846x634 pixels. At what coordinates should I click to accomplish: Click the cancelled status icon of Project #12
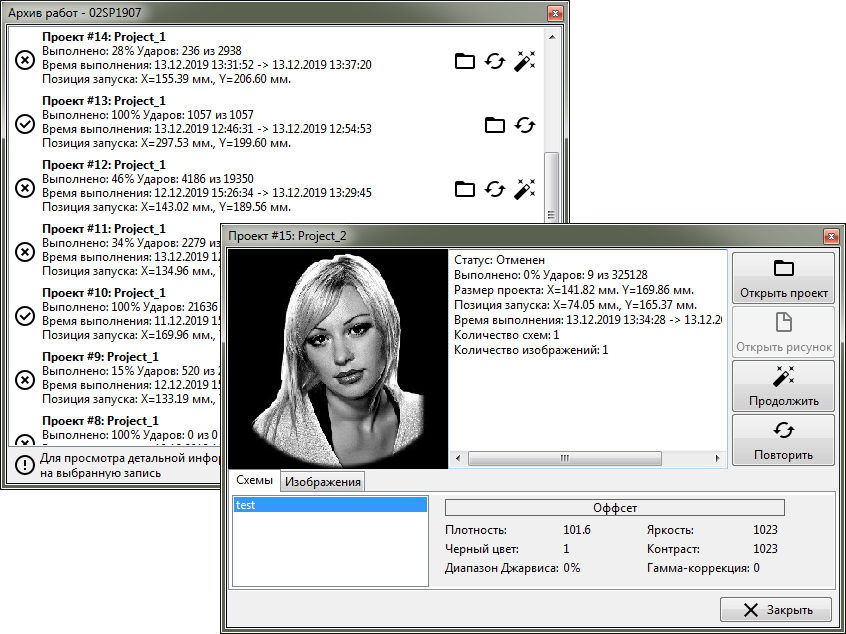pos(24,188)
